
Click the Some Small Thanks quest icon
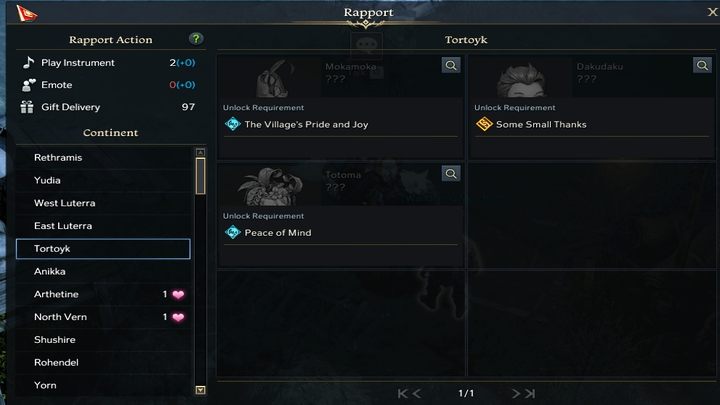coord(484,125)
